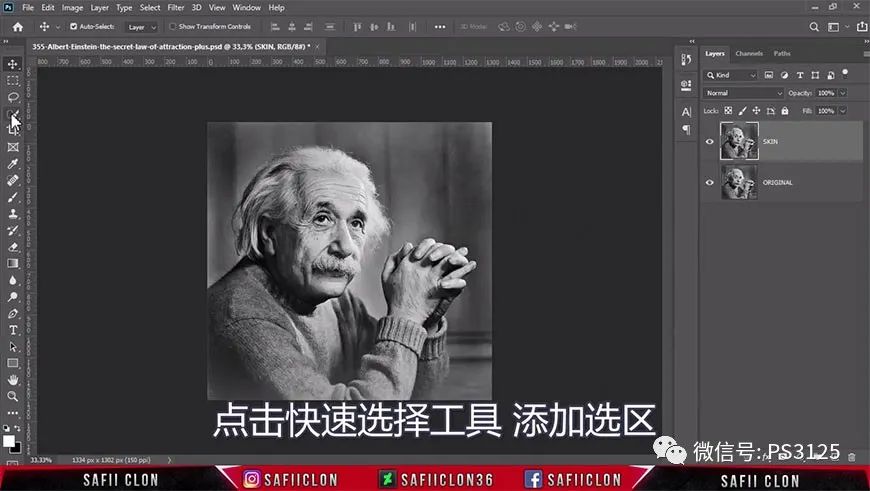Select the Frame tool
Screen dimensions: 870x491
[x=12, y=147]
